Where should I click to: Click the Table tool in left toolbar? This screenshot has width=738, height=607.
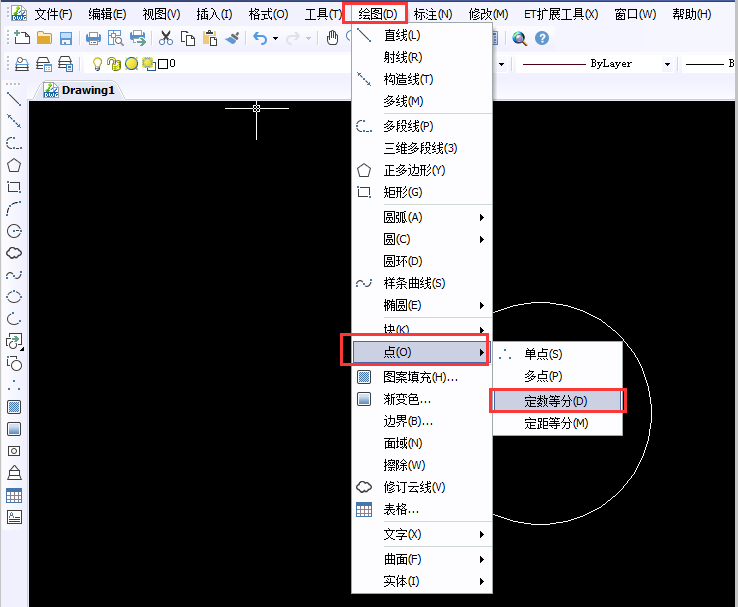(14, 495)
